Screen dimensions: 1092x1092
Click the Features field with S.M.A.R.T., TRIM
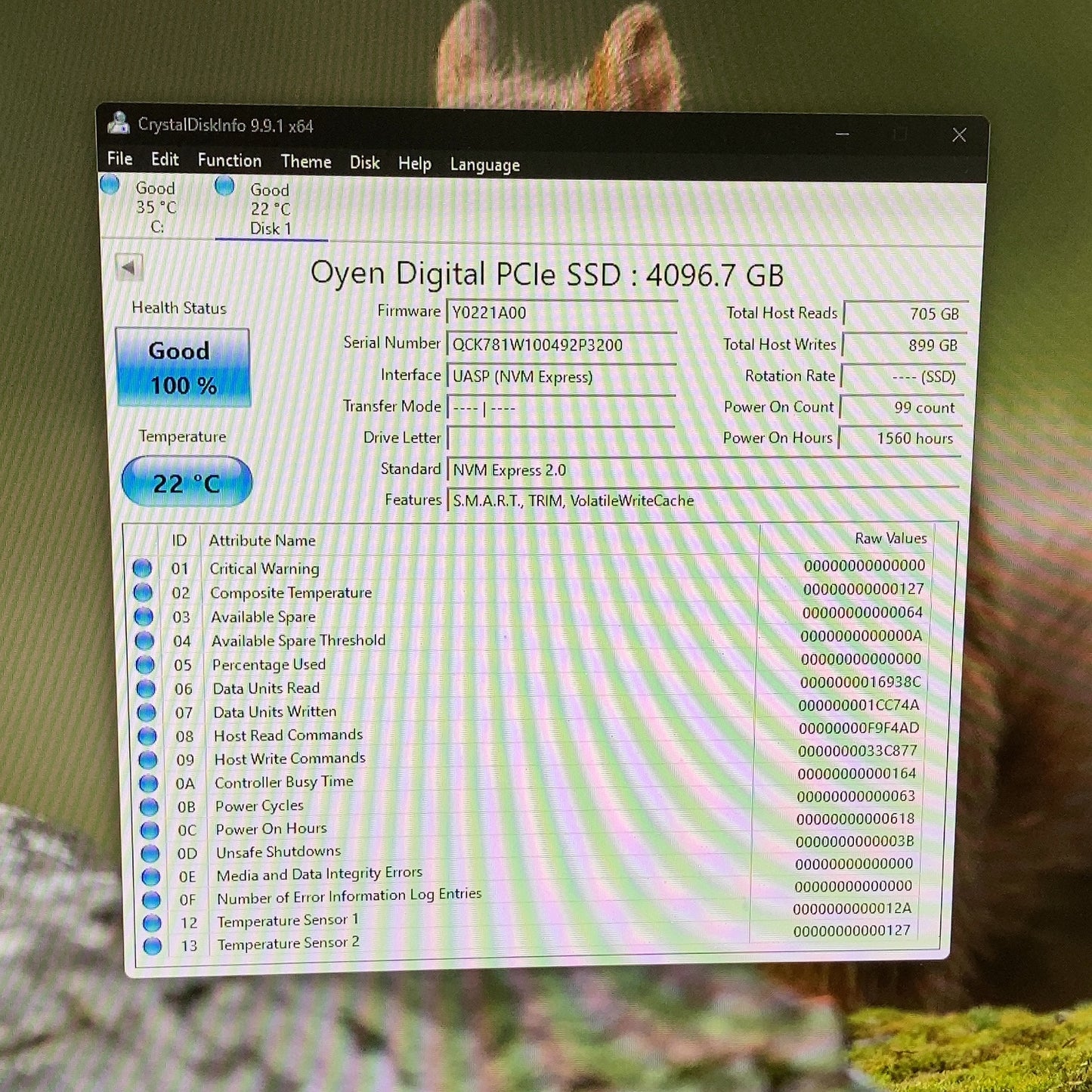704,500
